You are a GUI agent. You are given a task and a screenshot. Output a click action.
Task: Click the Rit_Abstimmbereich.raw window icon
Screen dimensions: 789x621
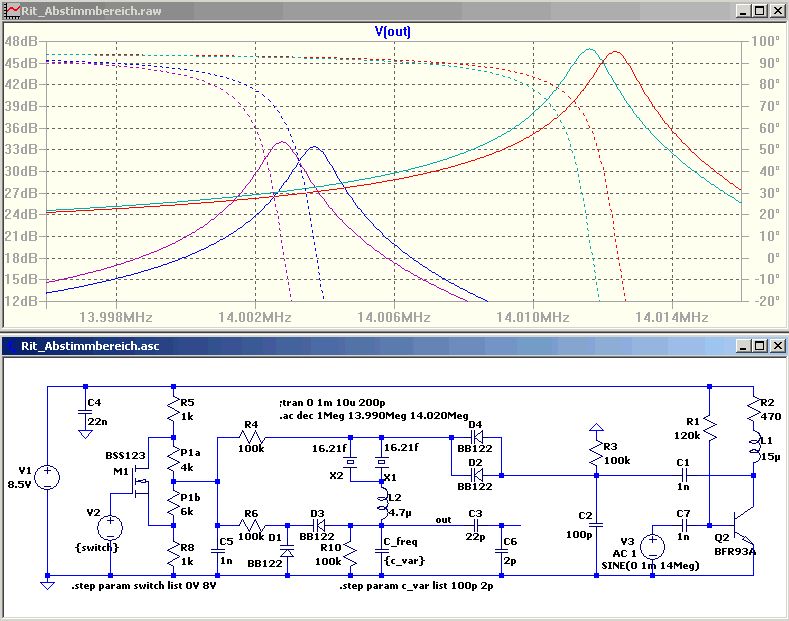tap(11, 11)
